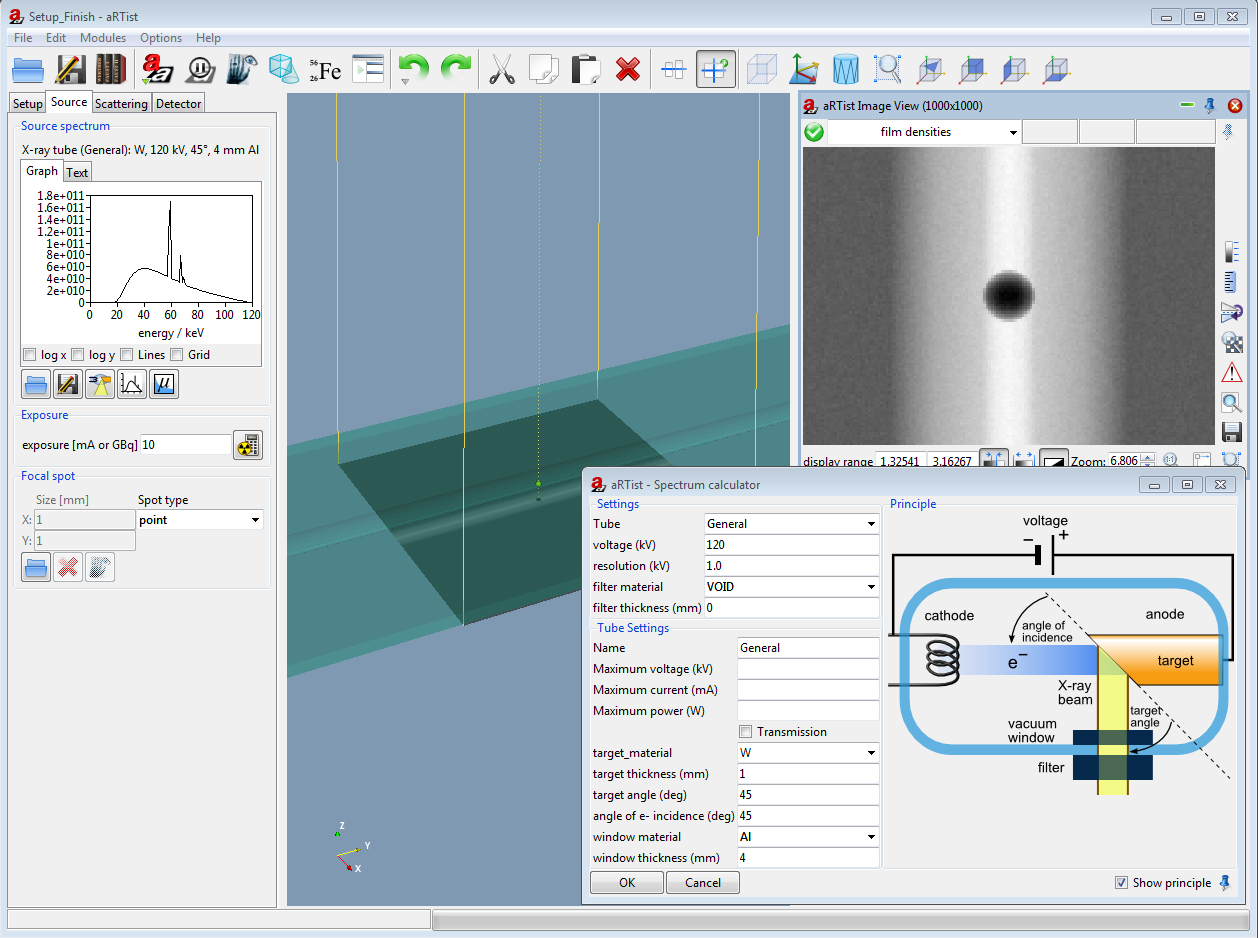
Task: Click the scissors cut icon
Action: pyautogui.click(x=501, y=70)
